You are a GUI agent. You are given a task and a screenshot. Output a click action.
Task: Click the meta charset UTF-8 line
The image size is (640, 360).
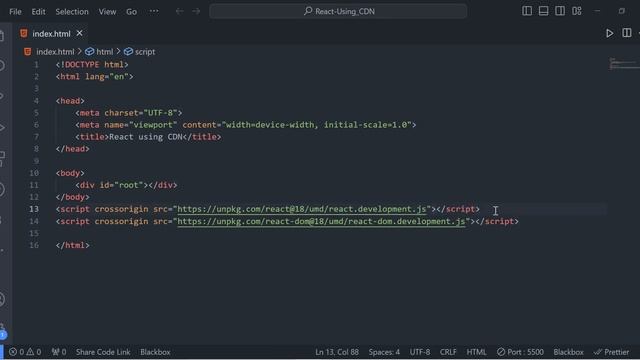(x=129, y=113)
